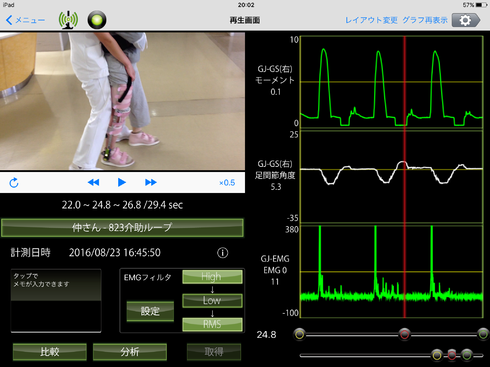Tap the disabled 取得 button
Image resolution: width=490 pixels, height=367 pixels.
click(214, 352)
